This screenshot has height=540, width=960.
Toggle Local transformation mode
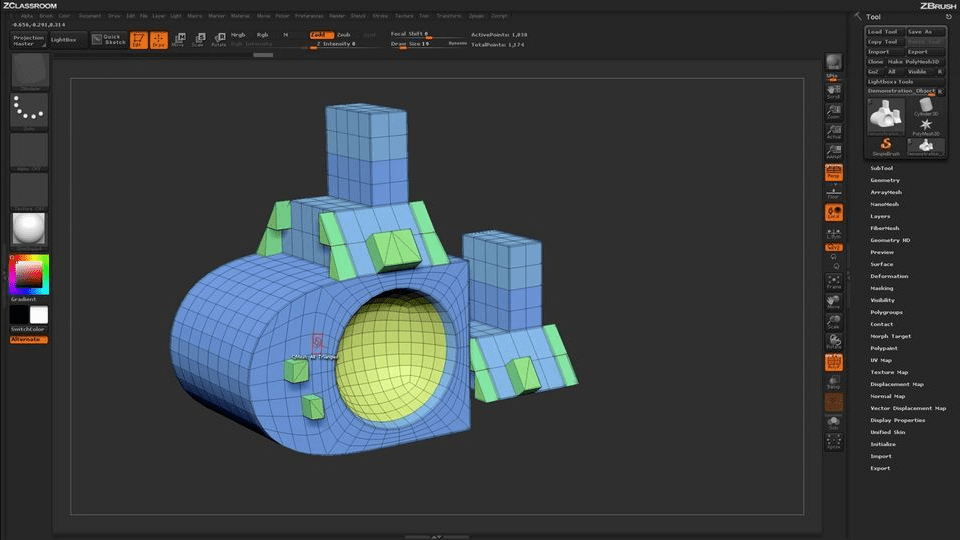tap(833, 213)
